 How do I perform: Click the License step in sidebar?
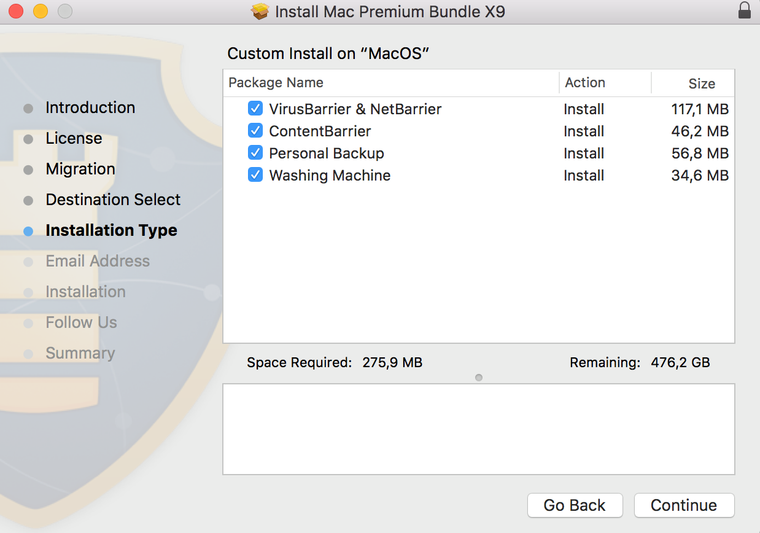coord(74,139)
